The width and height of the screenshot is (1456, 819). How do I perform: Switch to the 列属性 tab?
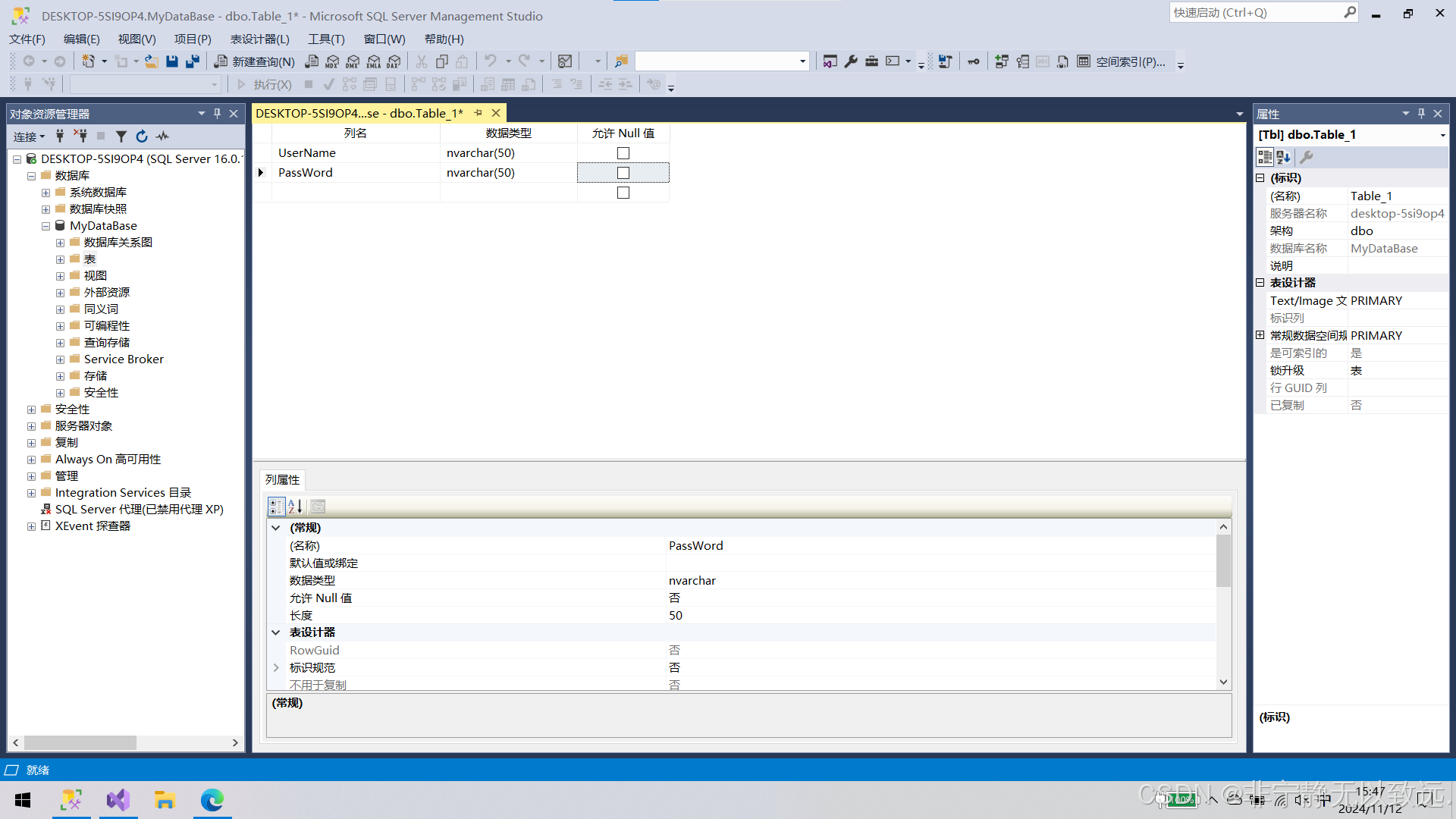pos(281,479)
